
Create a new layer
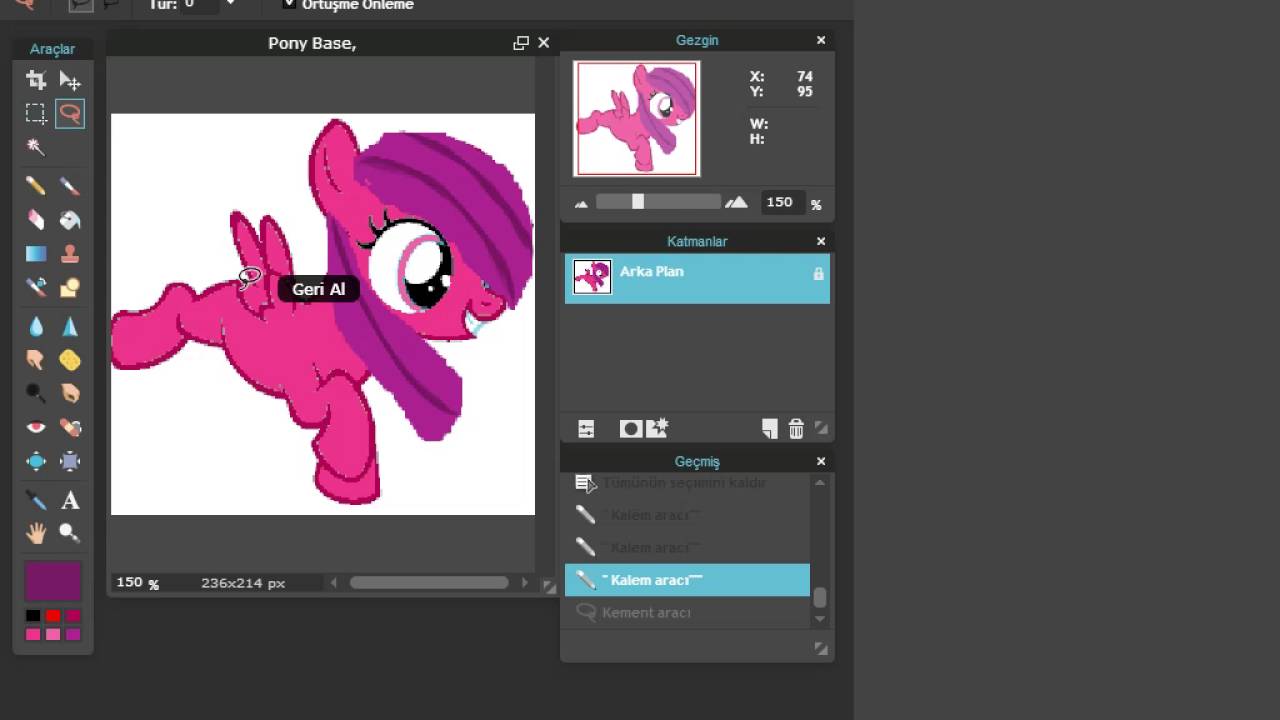[x=769, y=429]
